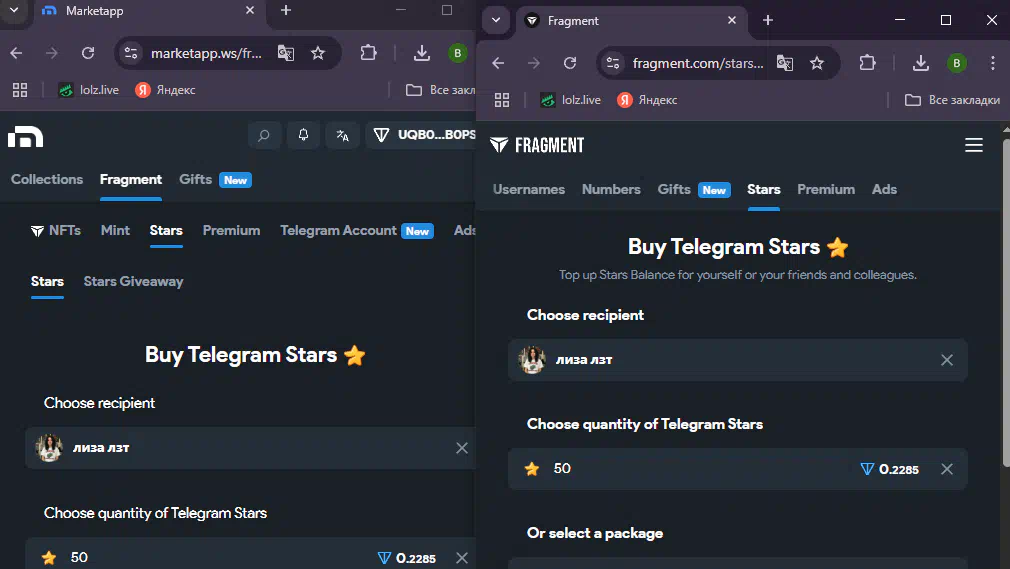
Task: Open Fragment Usernames tab
Action: (529, 189)
